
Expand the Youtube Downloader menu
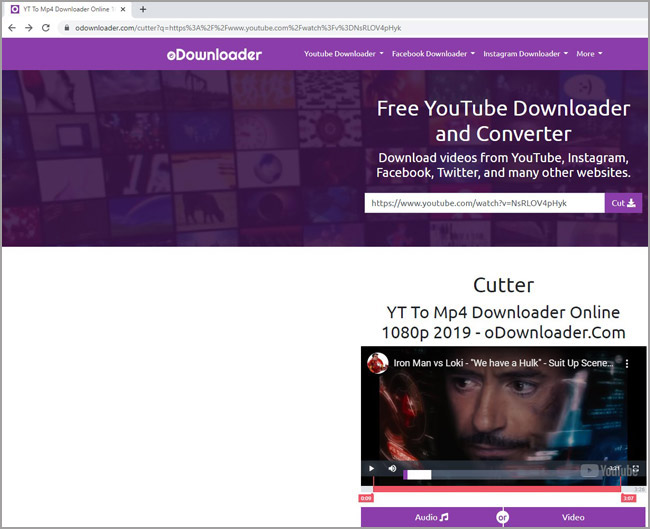pos(344,54)
